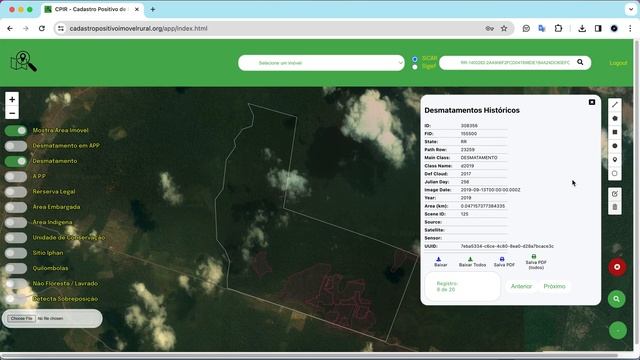Select the CPIR browser tab
The image size is (640, 360).
pos(93,9)
